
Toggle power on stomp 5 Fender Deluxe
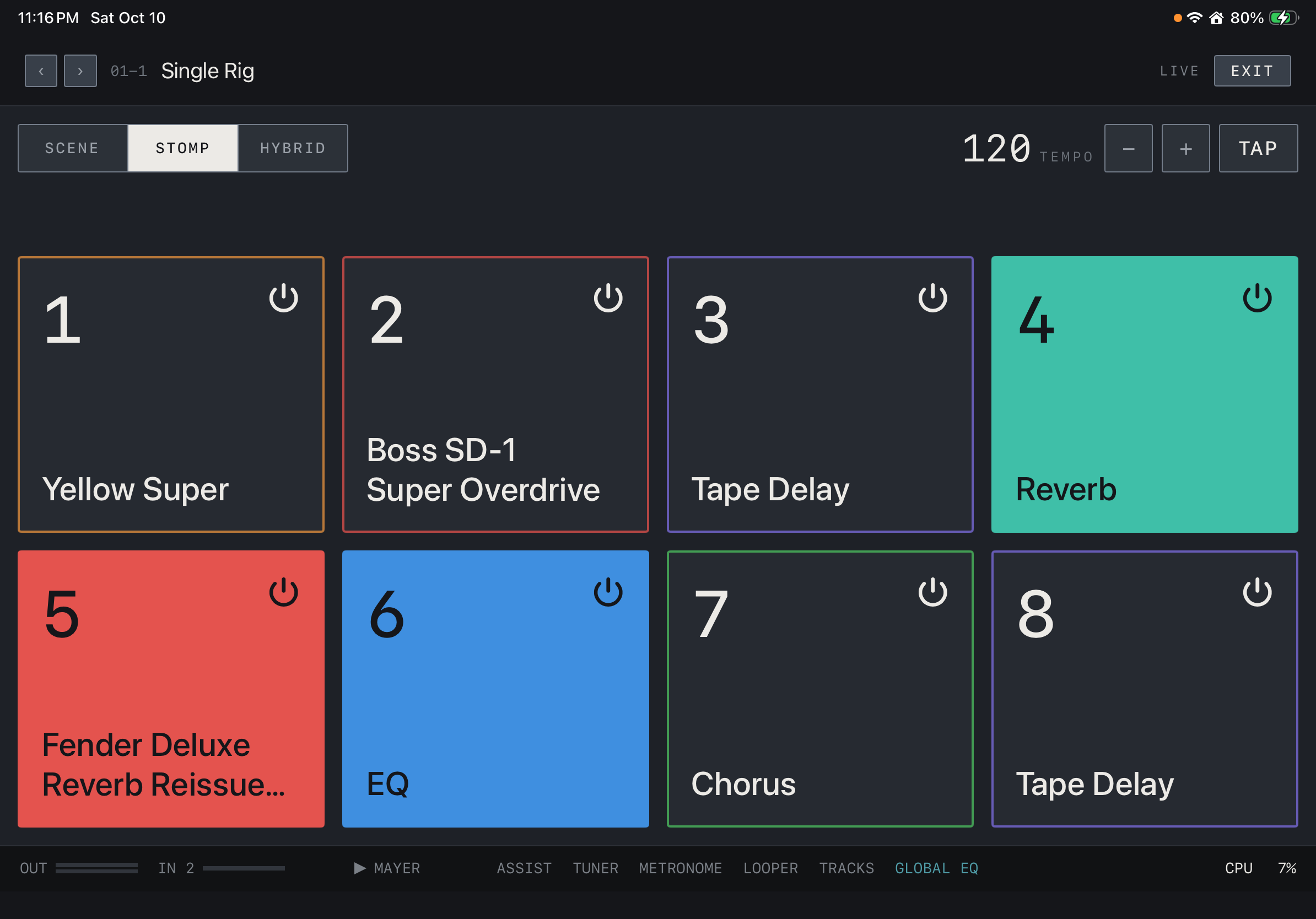(283, 592)
